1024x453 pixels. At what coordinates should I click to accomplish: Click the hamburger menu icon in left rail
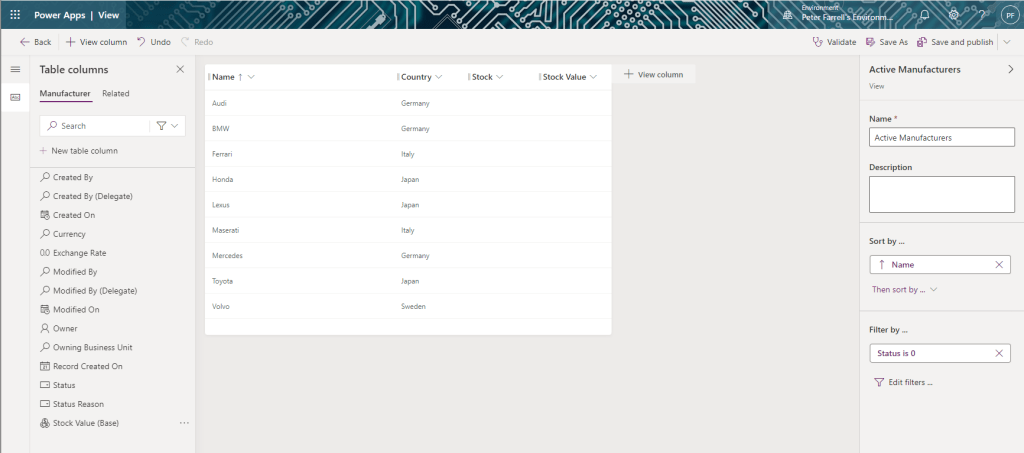point(15,69)
